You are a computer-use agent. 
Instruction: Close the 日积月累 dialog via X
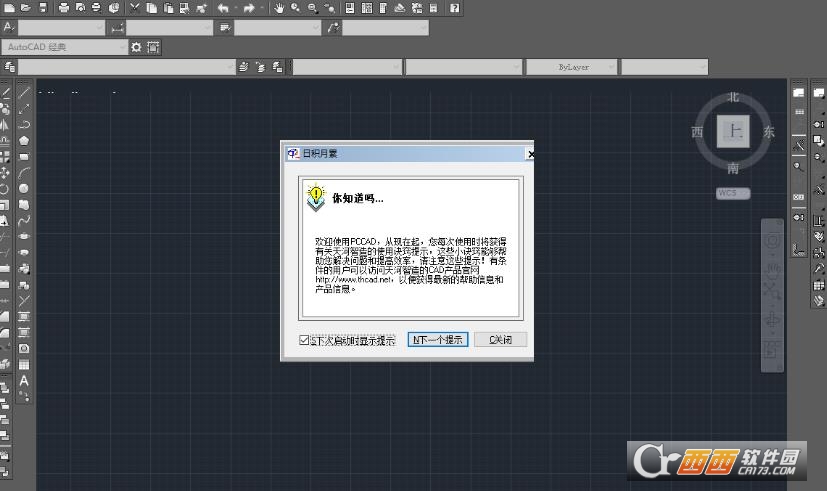(x=530, y=154)
